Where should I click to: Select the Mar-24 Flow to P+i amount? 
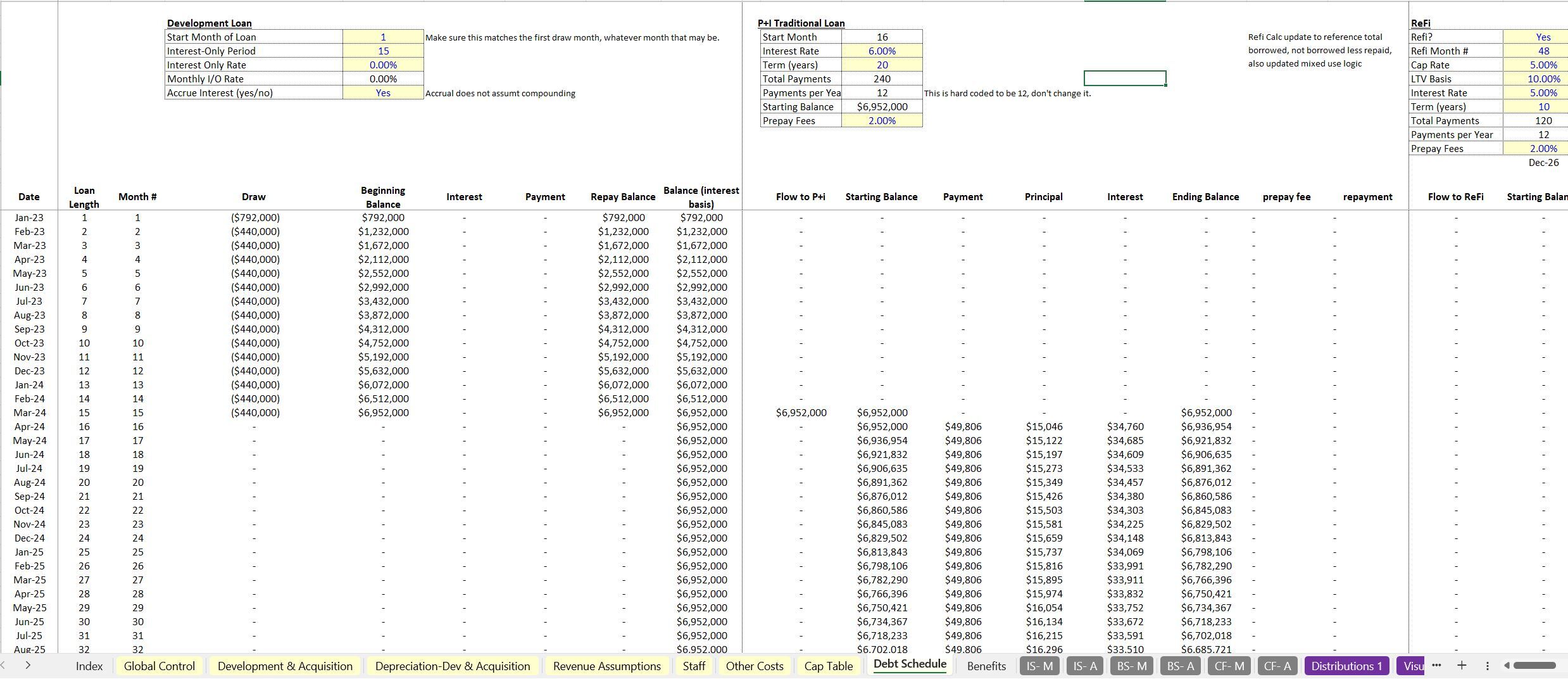pos(801,413)
